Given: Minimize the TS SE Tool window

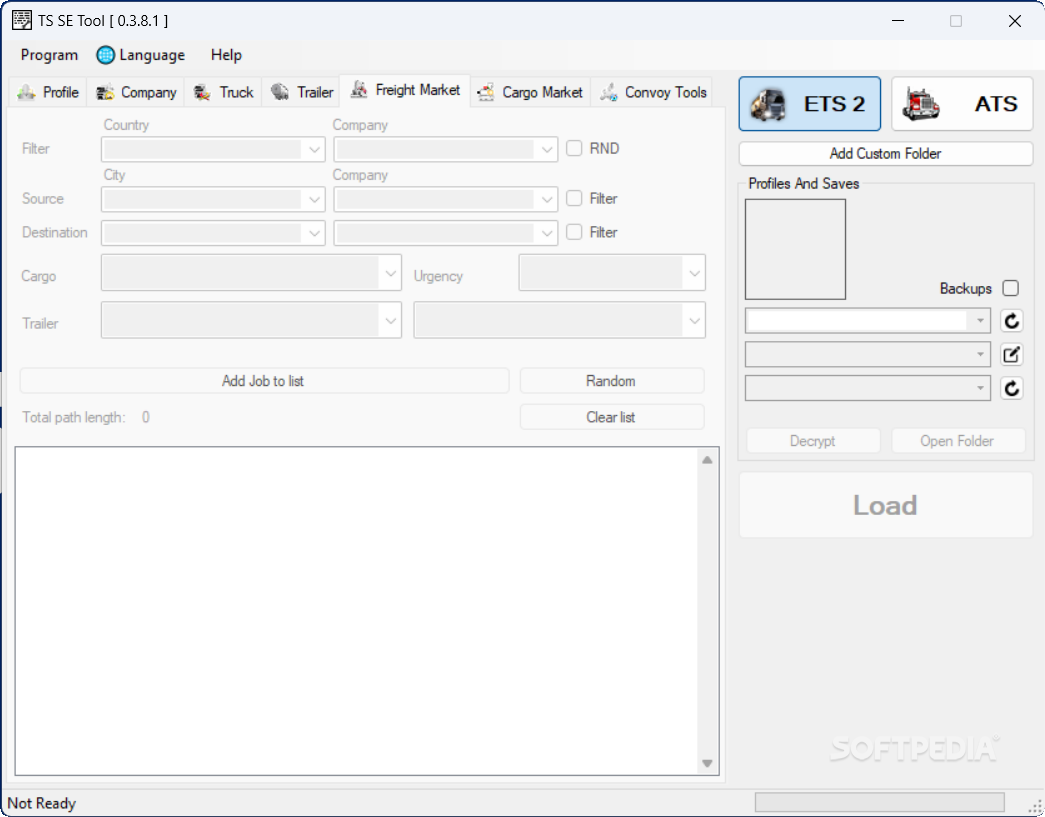Looking at the screenshot, I should click(898, 21).
